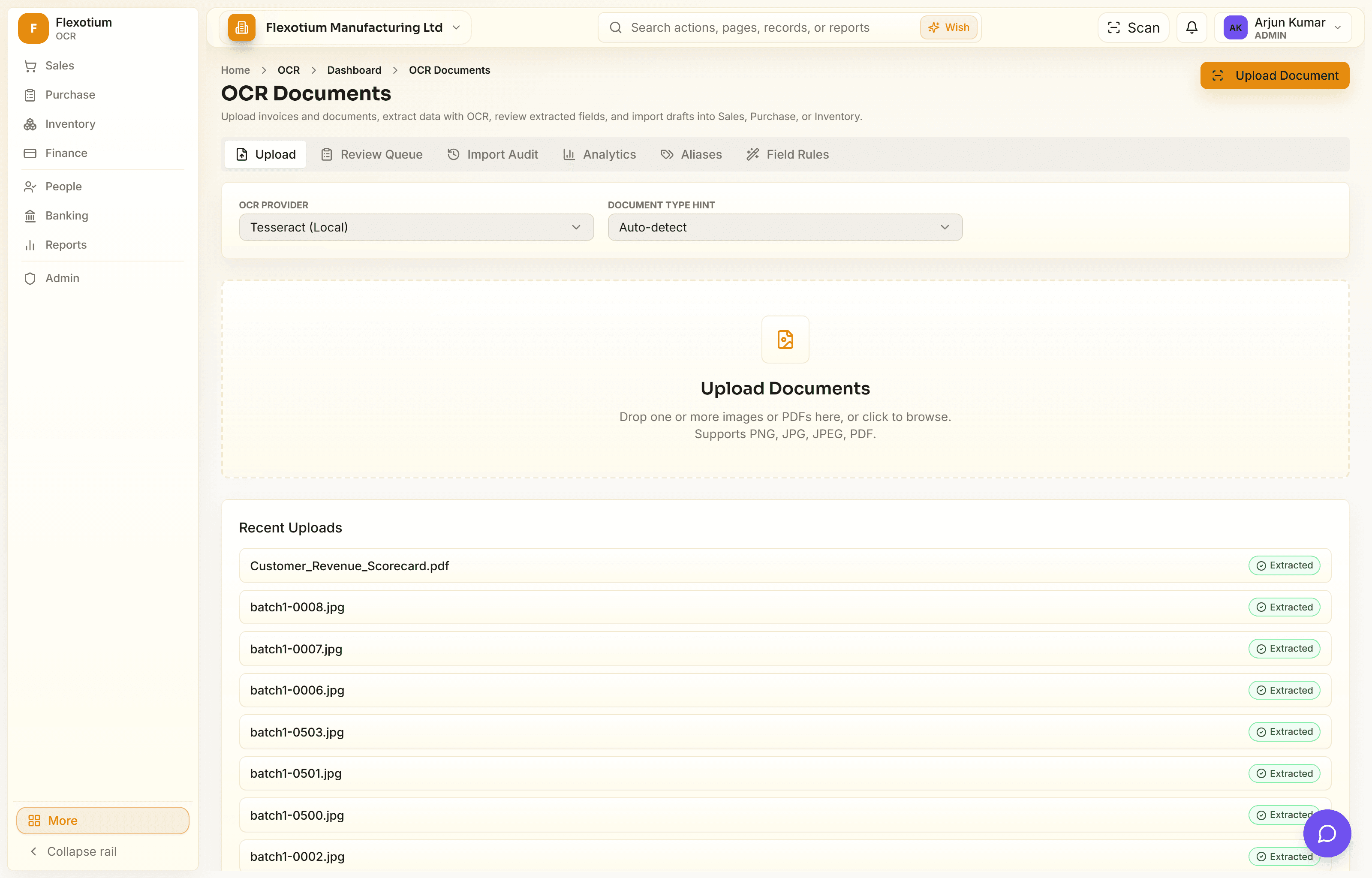Open batch1-0007.jpg row

click(785, 649)
